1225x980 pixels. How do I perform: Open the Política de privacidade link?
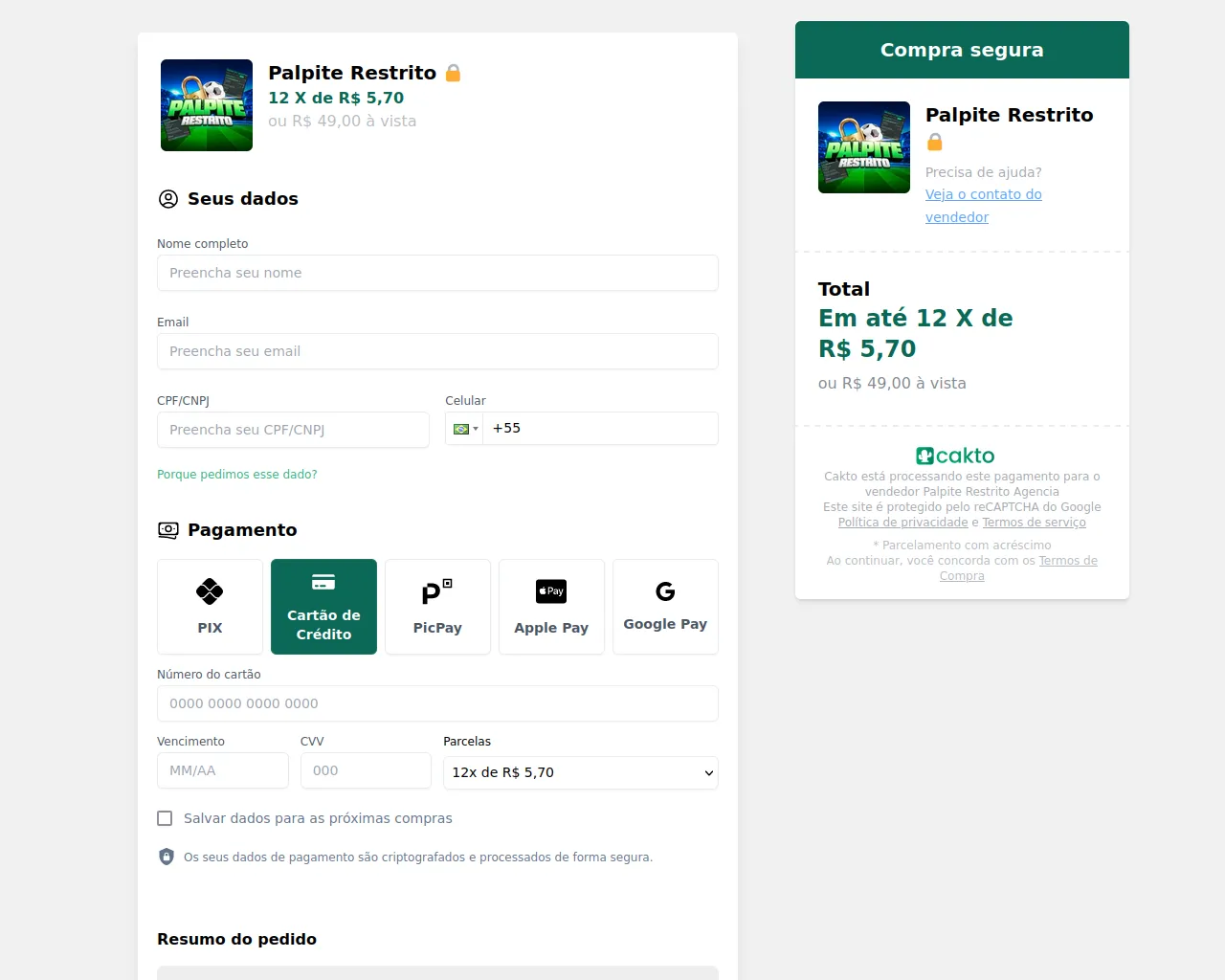point(902,523)
